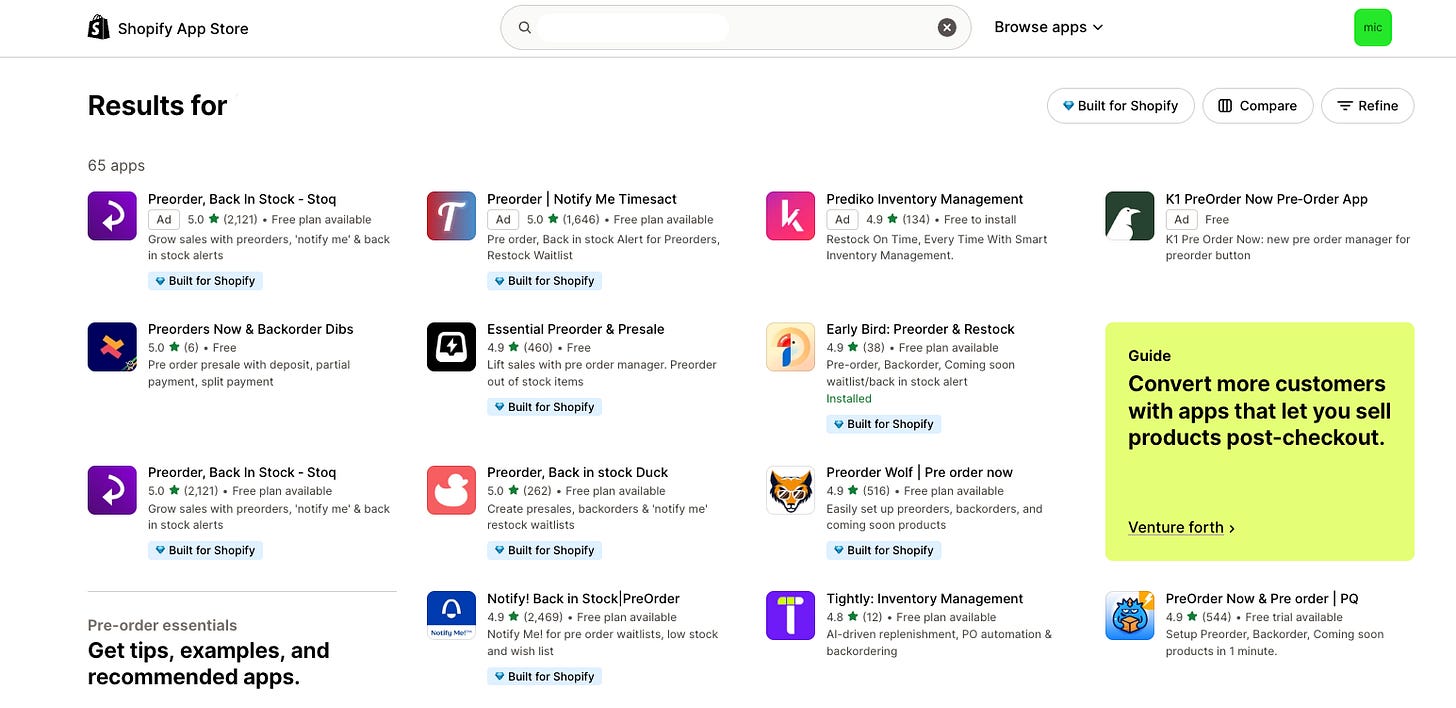Click the Notify! Back in Stock app icon
Image resolution: width=1456 pixels, height=708 pixels.
click(450, 615)
